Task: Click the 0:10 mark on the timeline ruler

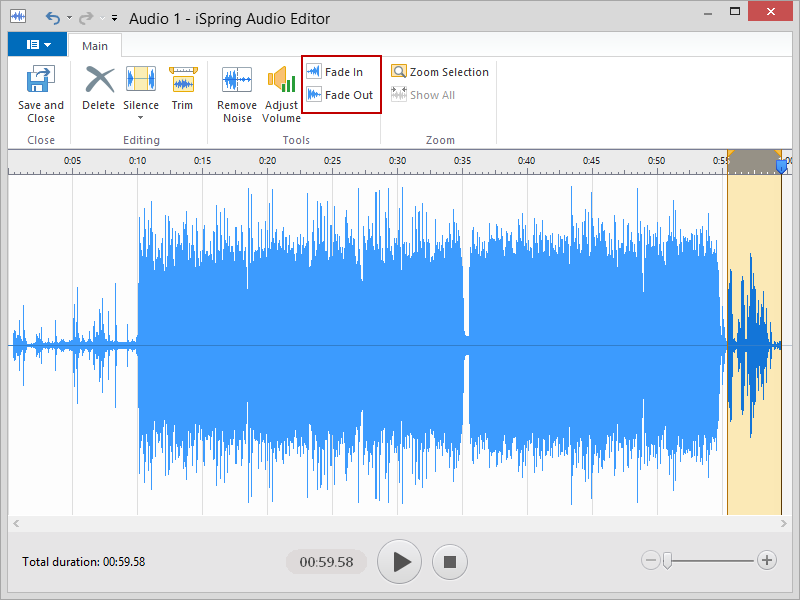Action: click(x=137, y=161)
